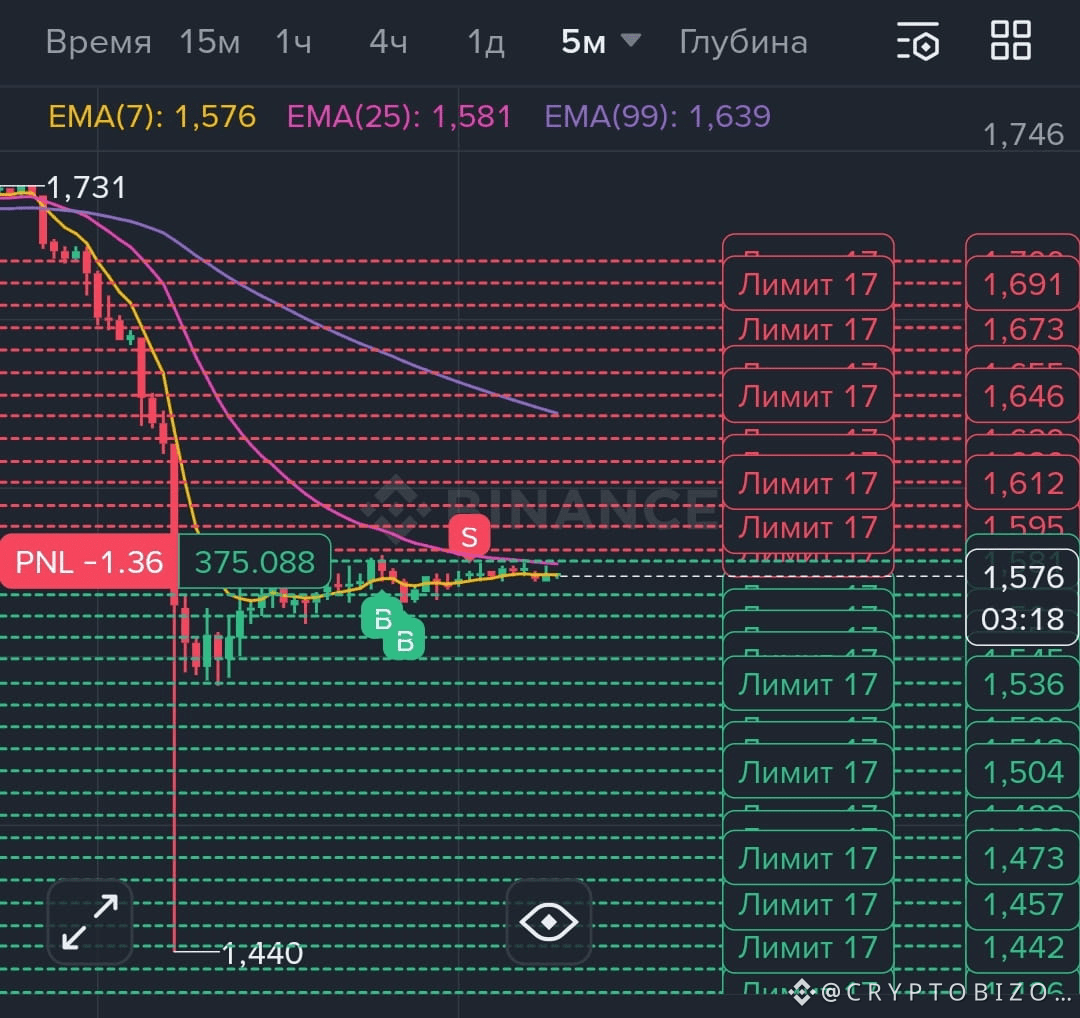Screen dimensions: 1080x1018
Task: Select the 1д timeframe
Action: 486,42
